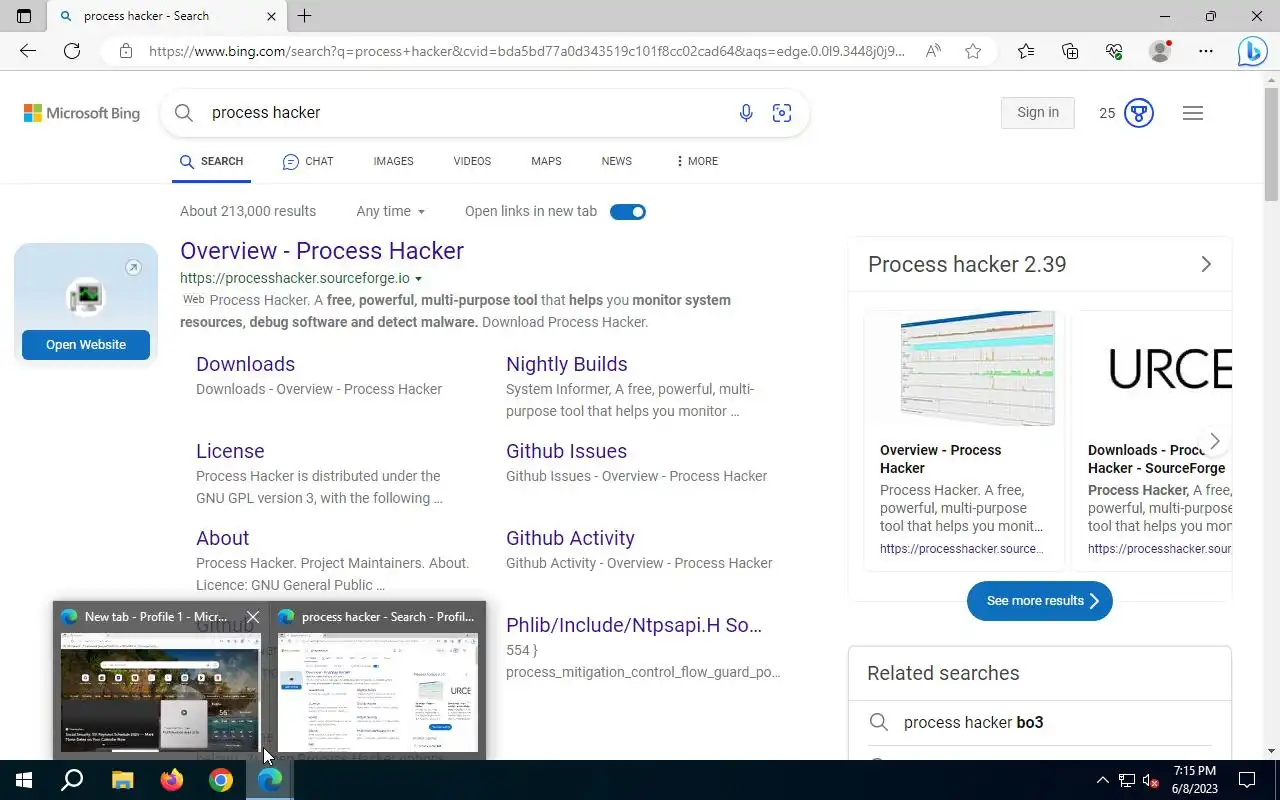
Task: Open Overview - Process Hacker card thumbnail
Action: (977, 368)
